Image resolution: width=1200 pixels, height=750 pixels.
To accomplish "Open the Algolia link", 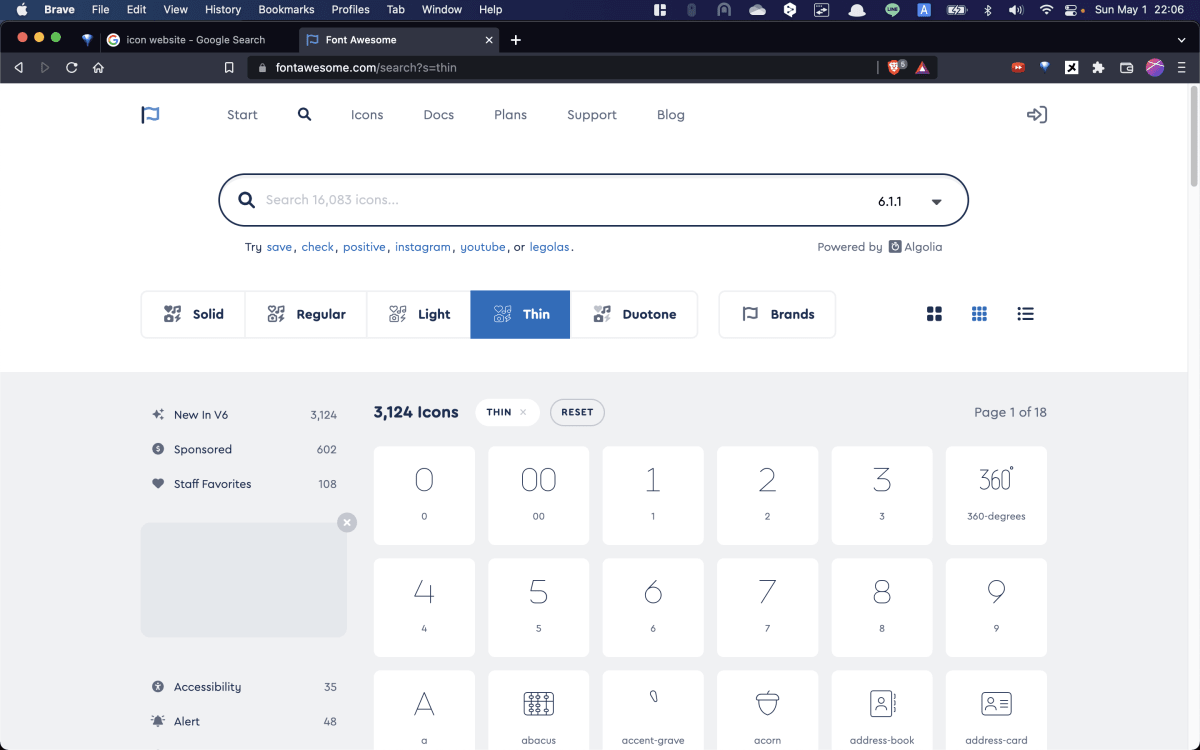I will (915, 247).
